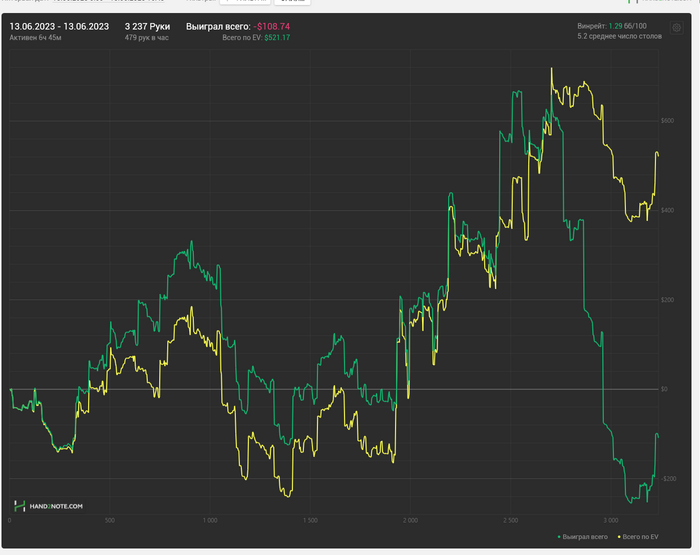Click the 500 hands x-axis label

[x=110, y=520]
